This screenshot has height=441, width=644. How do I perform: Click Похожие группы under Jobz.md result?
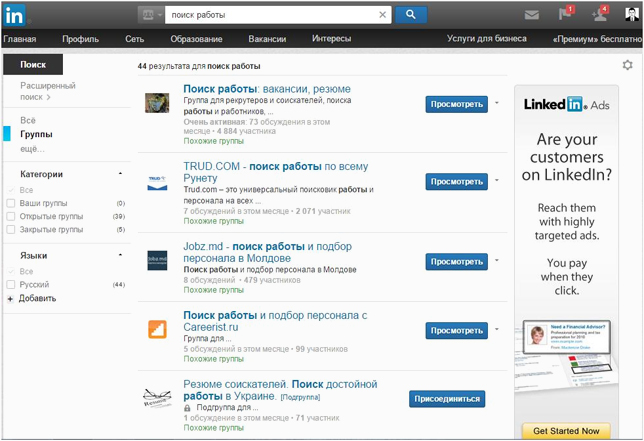(x=214, y=290)
